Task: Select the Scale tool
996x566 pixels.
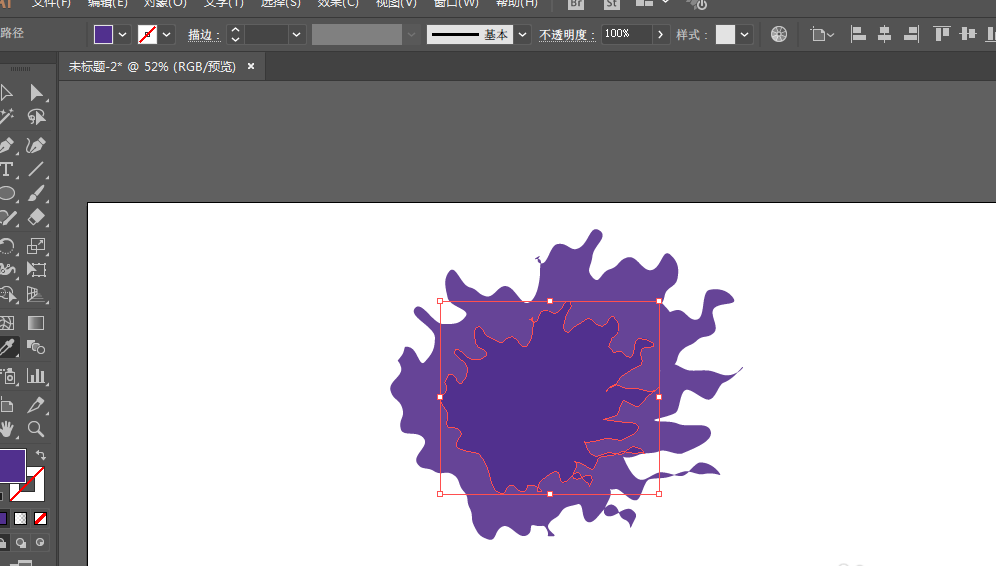Action: [x=36, y=246]
